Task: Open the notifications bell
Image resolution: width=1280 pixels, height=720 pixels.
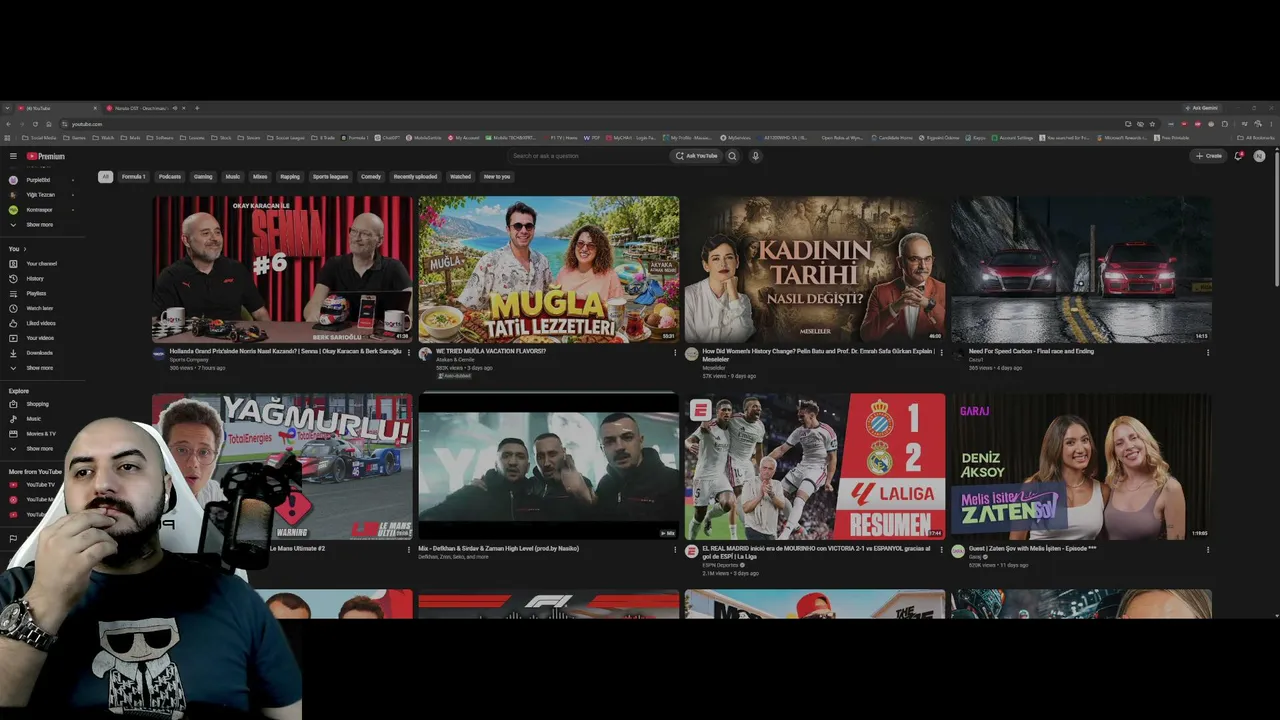Action: point(1238,156)
